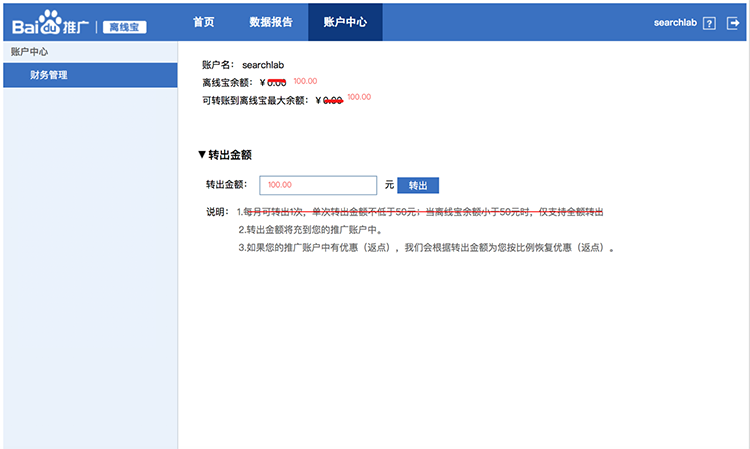Click the 元 unit label

tap(389, 185)
